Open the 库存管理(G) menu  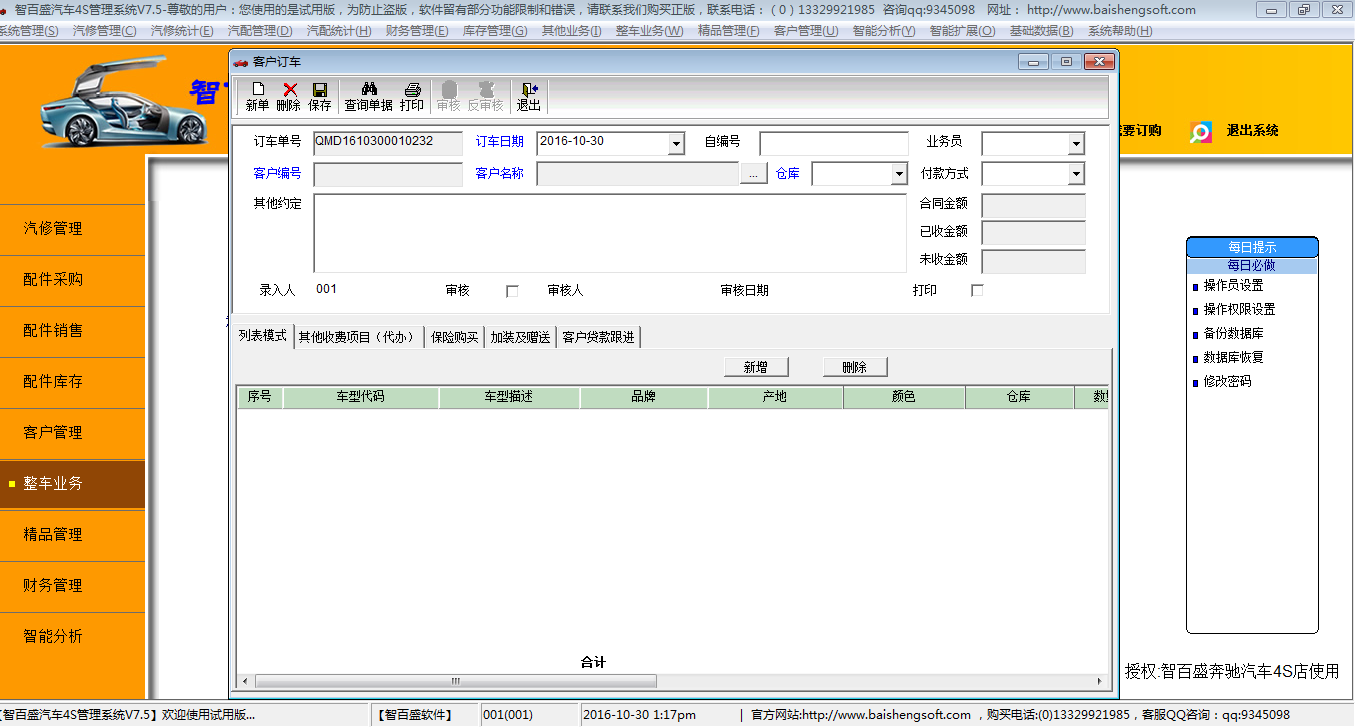(x=495, y=31)
